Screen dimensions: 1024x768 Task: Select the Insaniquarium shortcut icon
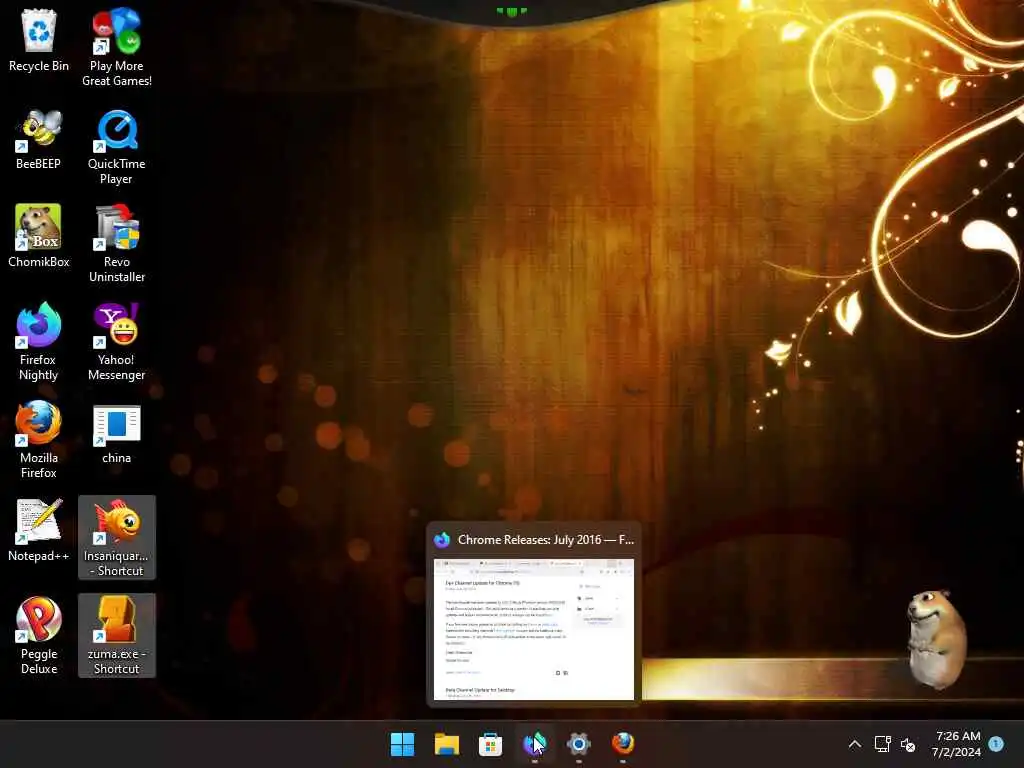[x=117, y=537]
